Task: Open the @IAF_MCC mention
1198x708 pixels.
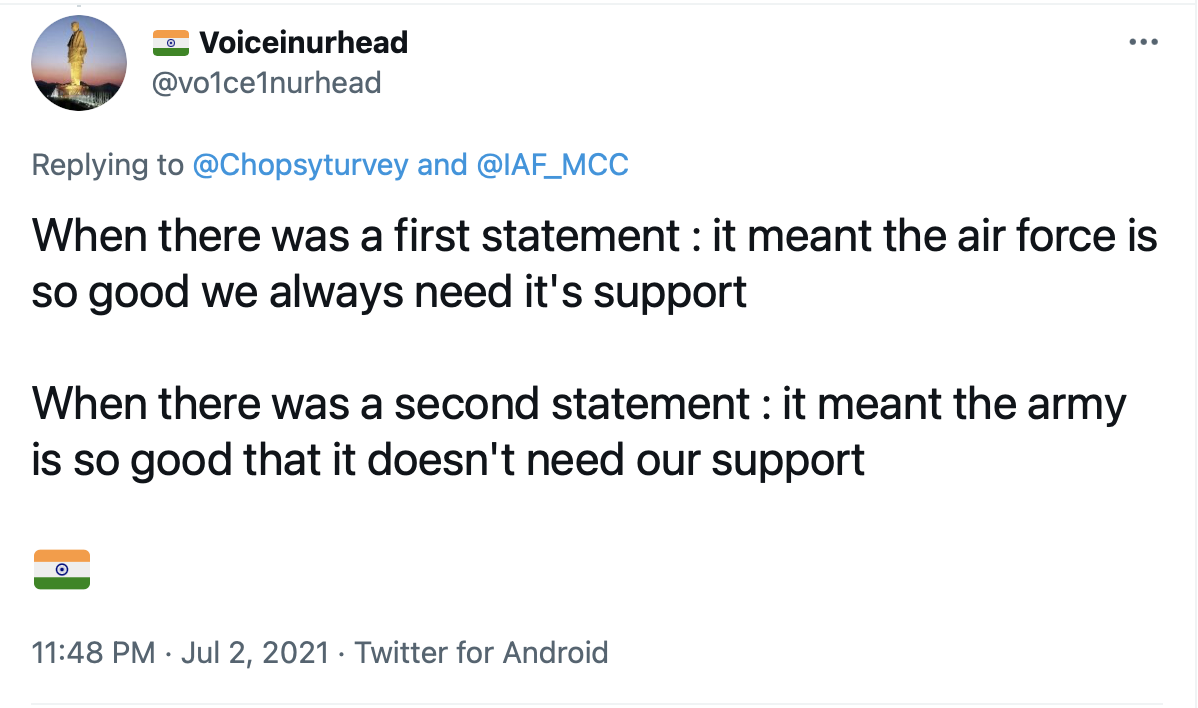Action: (x=553, y=164)
